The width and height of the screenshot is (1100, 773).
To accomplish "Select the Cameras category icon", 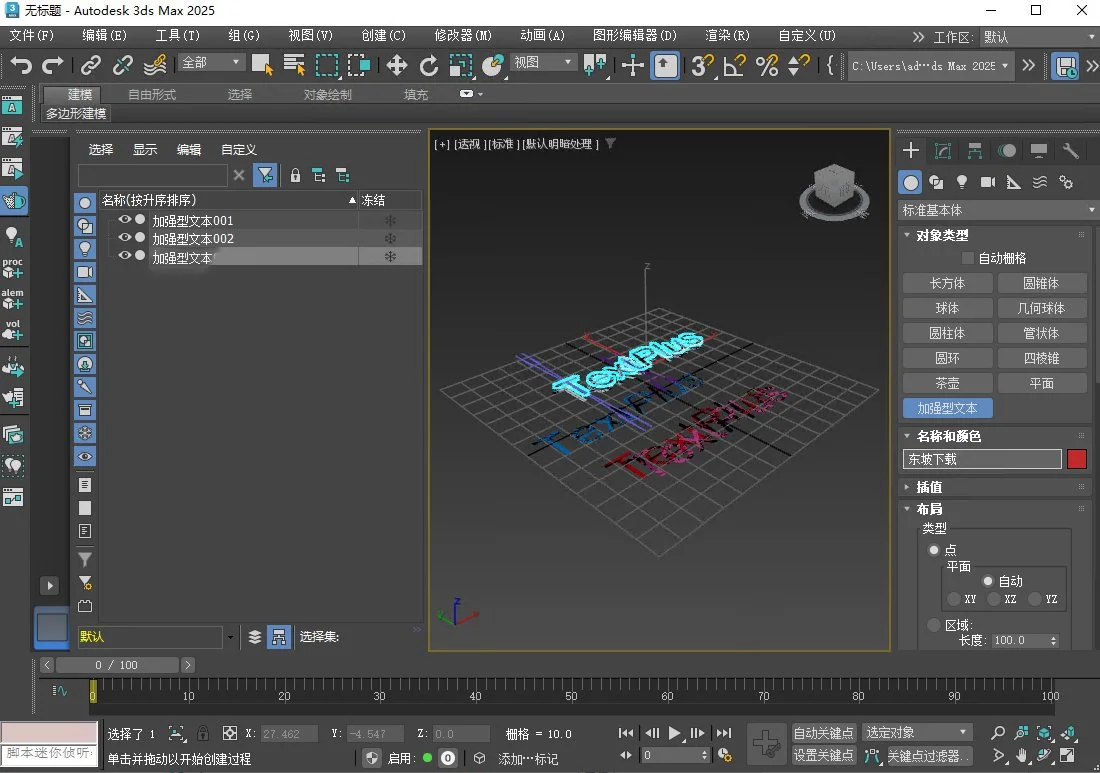I will point(988,182).
